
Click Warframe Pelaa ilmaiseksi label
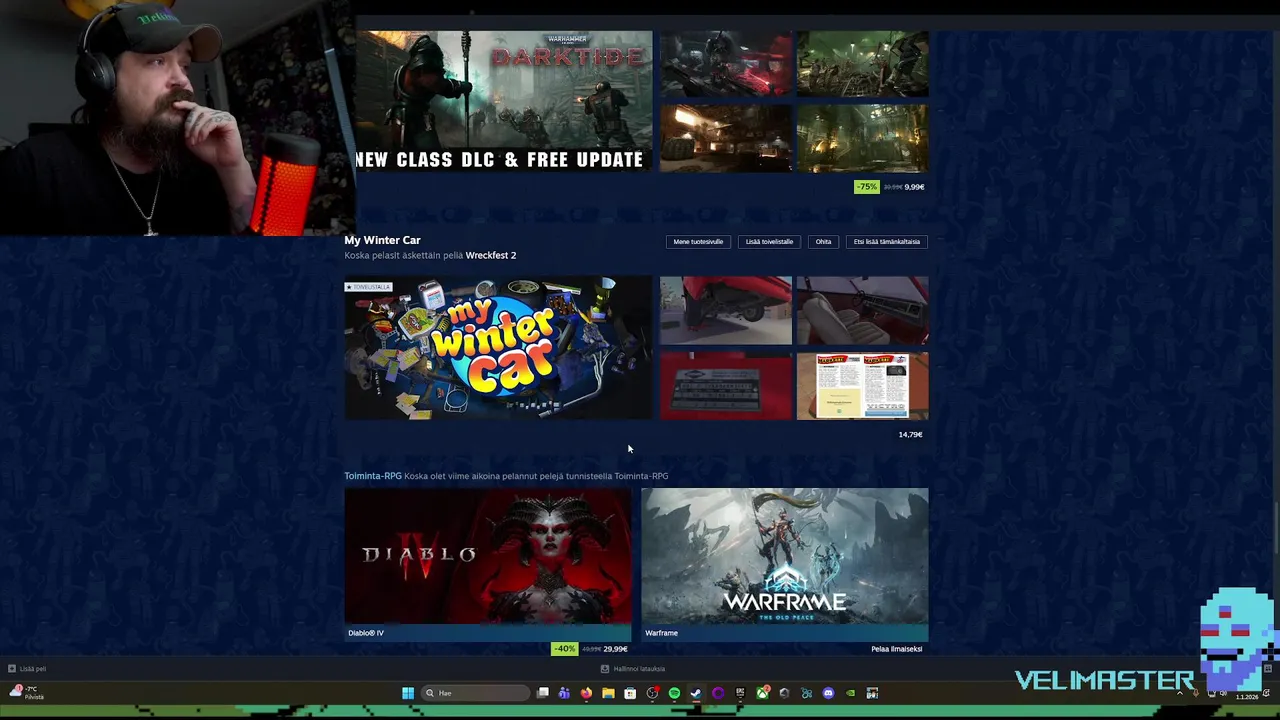tap(896, 649)
